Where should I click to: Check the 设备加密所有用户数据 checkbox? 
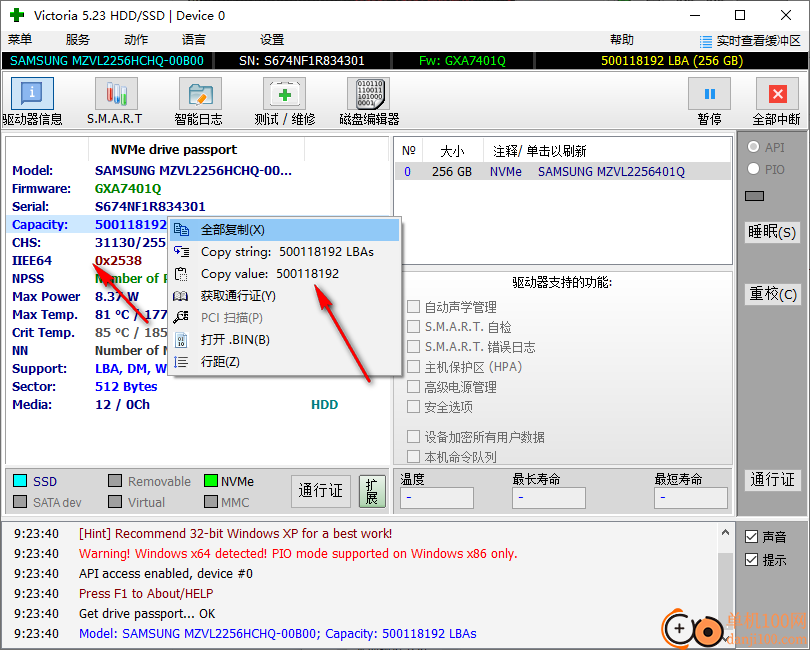click(x=413, y=437)
